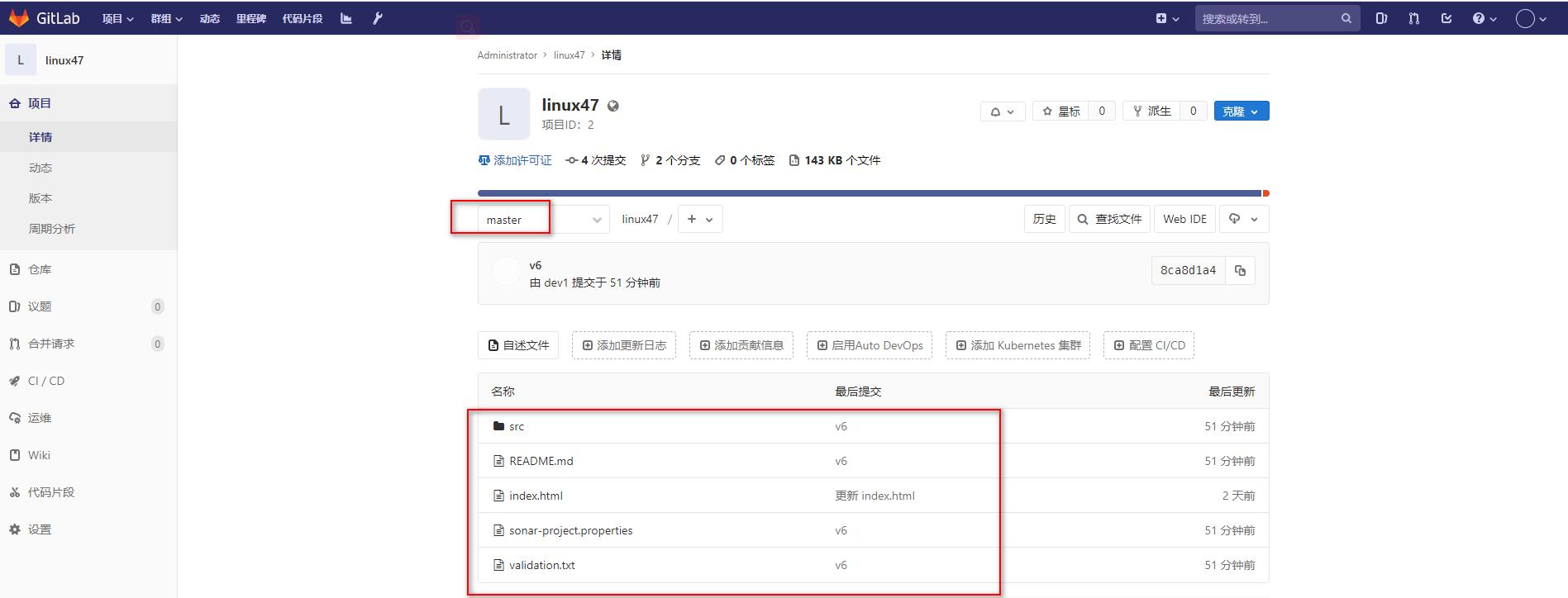Go to 动态 in the top navbar
This screenshot has width=1568, height=598.
210,18
